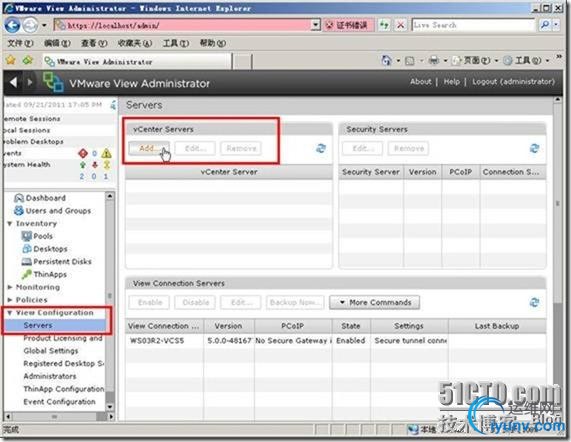
Task: Click the About link in header
Action: tap(421, 82)
